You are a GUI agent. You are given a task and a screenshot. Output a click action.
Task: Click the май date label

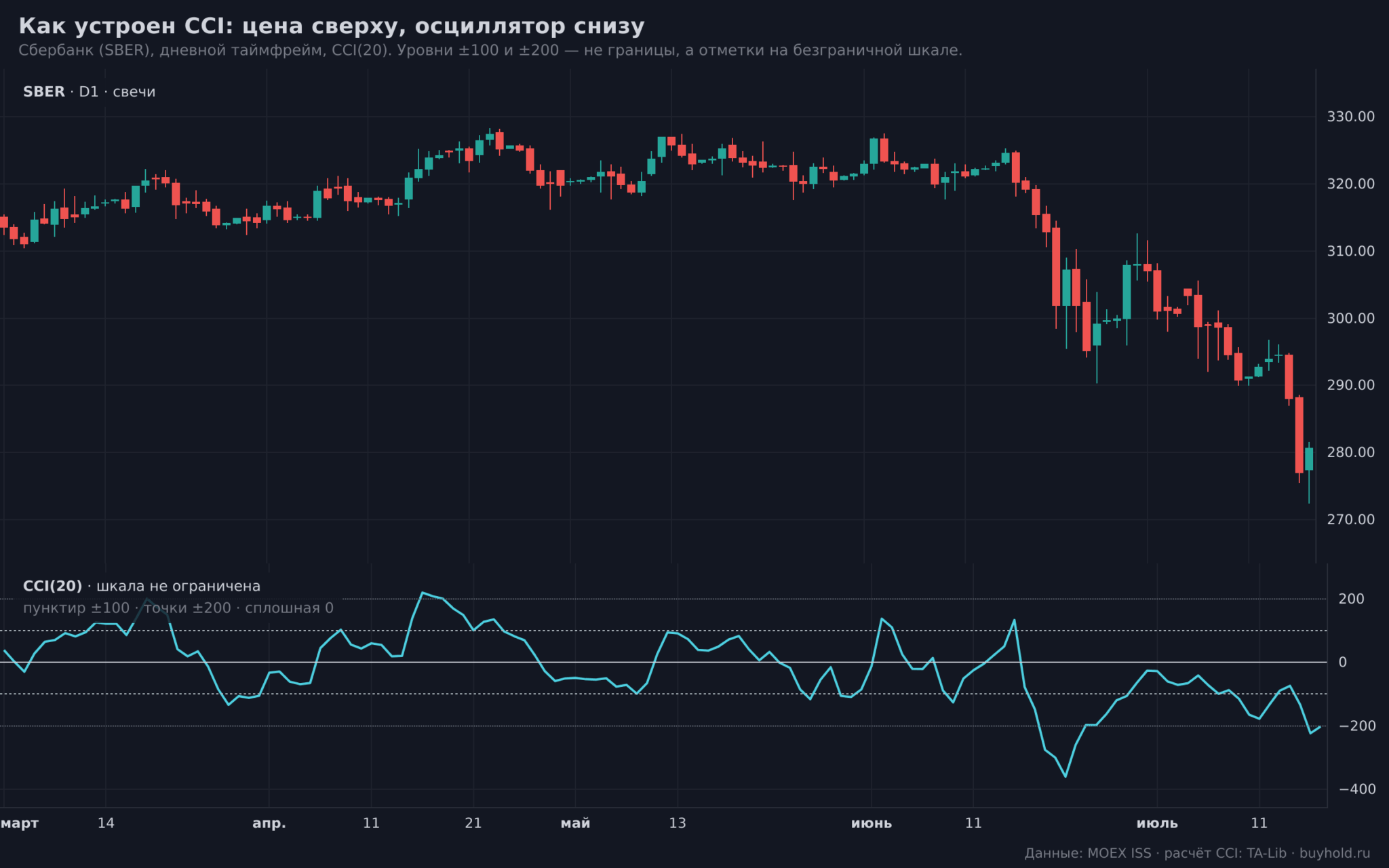click(575, 823)
